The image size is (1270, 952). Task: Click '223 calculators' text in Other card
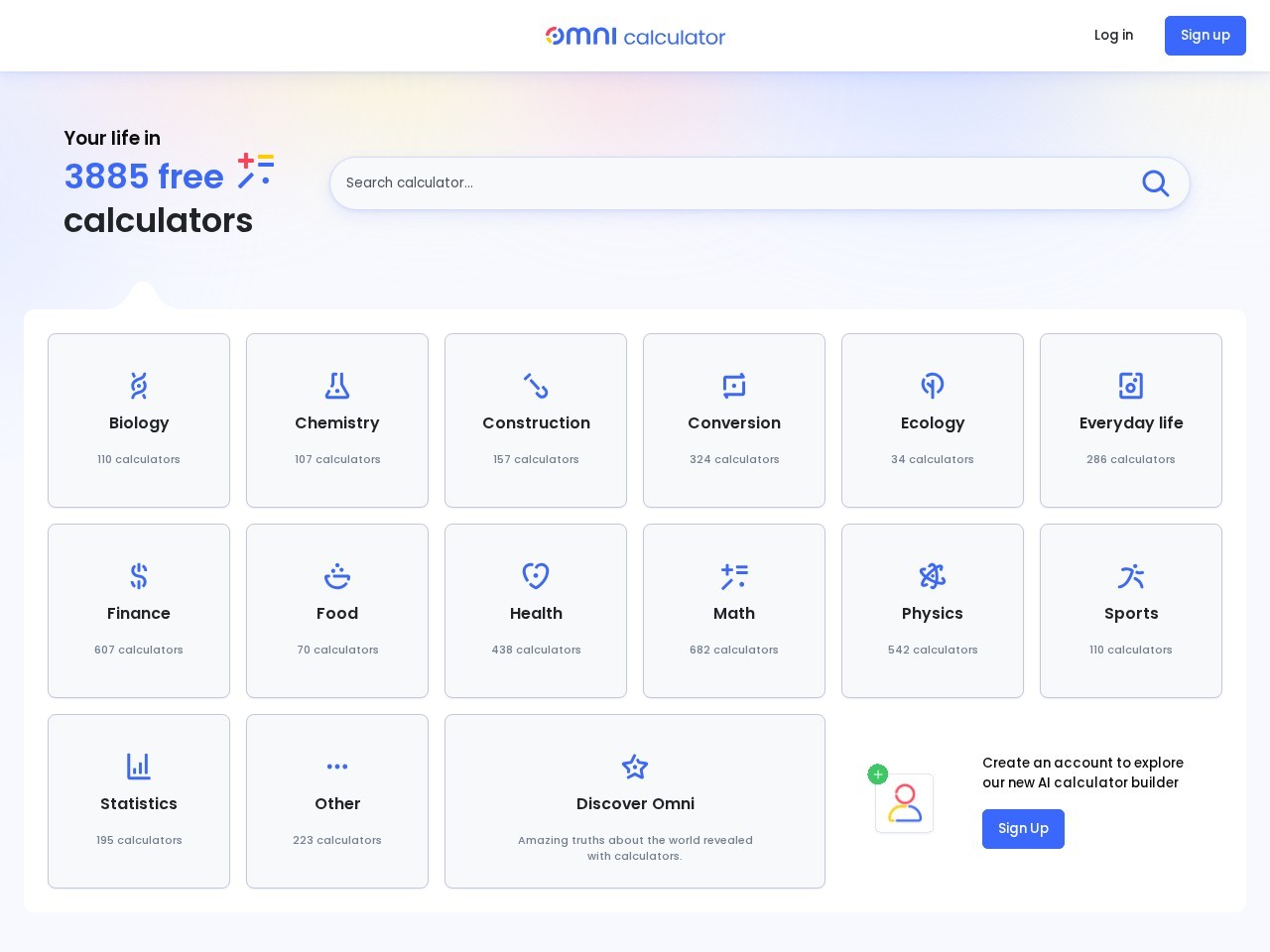point(337,840)
